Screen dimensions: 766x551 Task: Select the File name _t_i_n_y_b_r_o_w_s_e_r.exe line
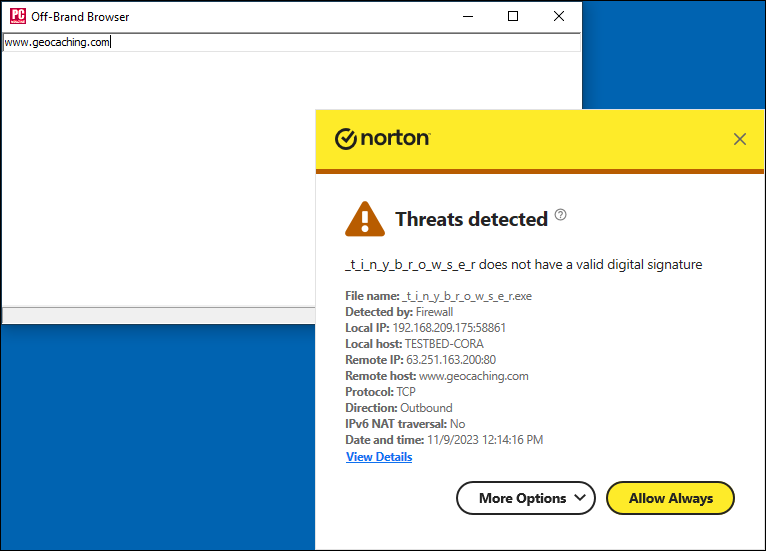[x=438, y=296]
